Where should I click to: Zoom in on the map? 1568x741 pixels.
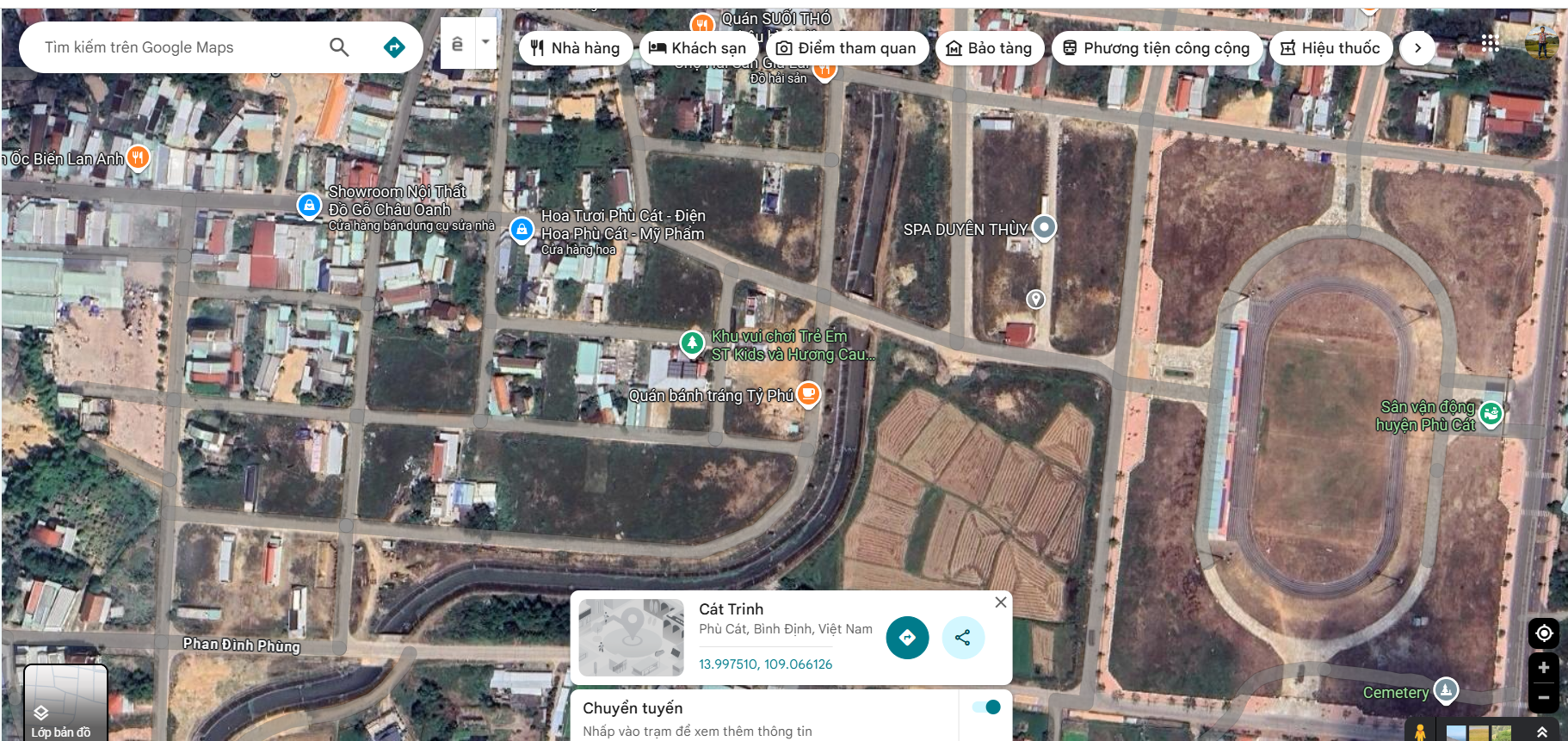(x=1544, y=668)
